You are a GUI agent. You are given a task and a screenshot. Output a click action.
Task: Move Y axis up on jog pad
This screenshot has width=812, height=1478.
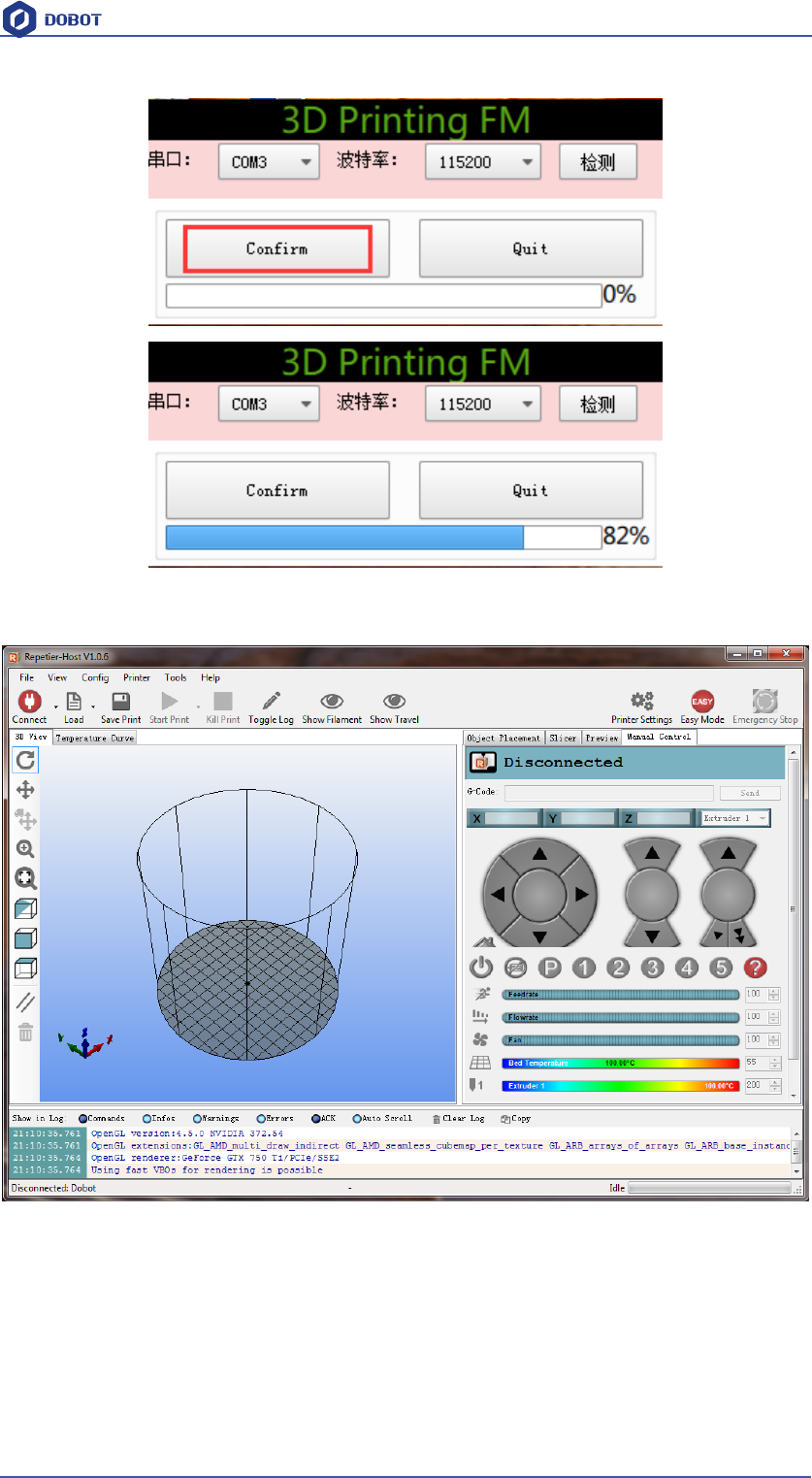coord(539,854)
